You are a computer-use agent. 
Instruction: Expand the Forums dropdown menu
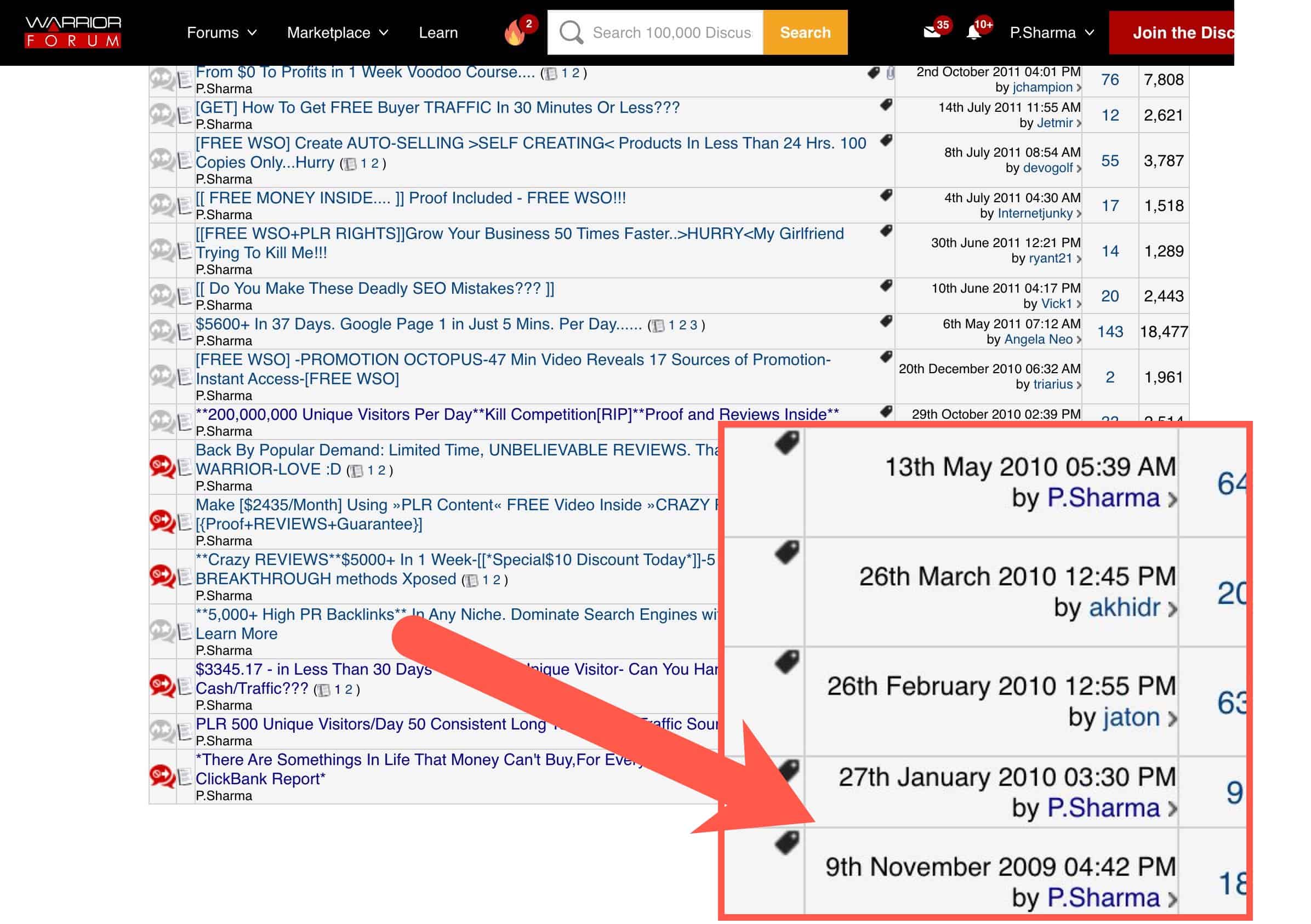coord(221,32)
